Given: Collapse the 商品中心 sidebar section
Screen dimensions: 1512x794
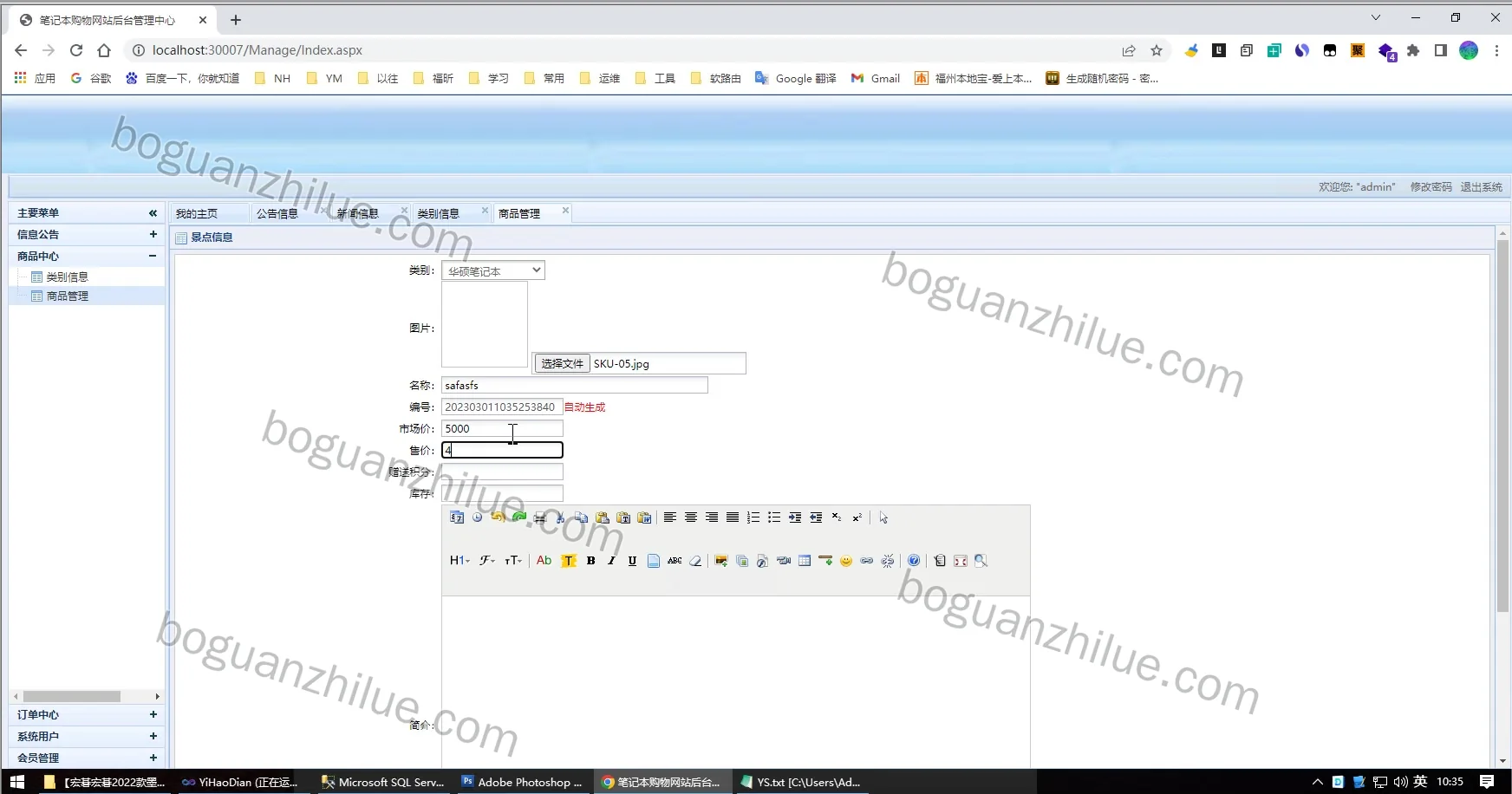Looking at the screenshot, I should pos(153,256).
